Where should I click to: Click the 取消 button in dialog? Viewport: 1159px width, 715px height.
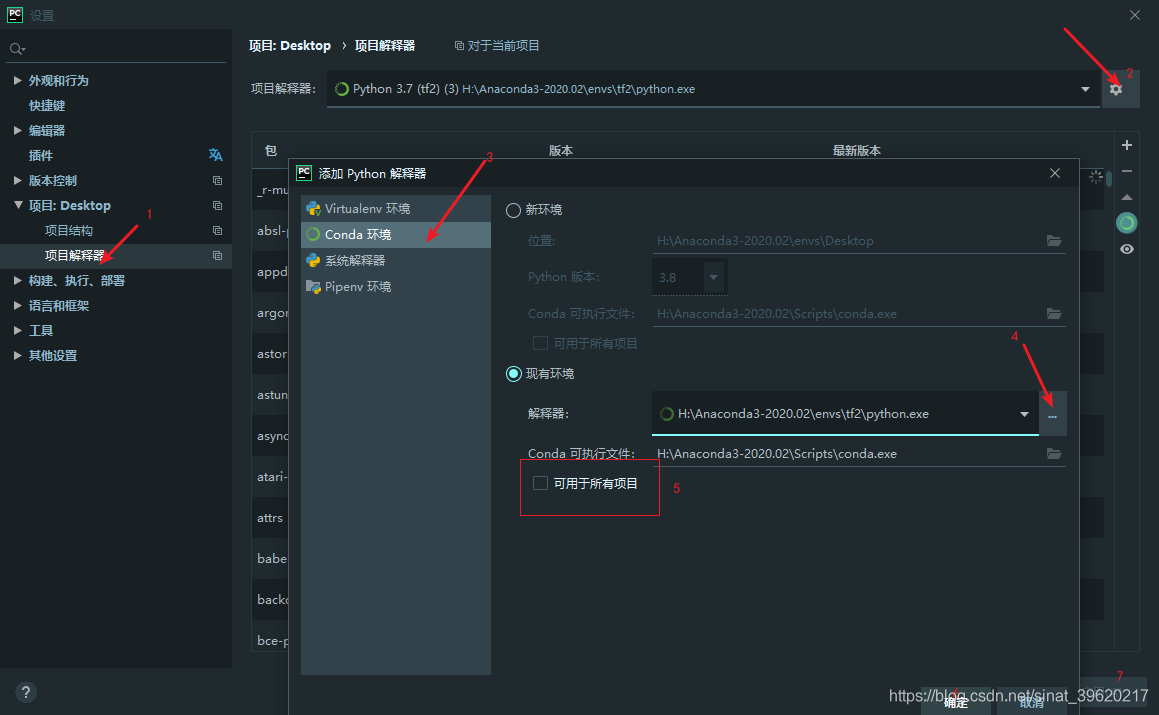1032,702
